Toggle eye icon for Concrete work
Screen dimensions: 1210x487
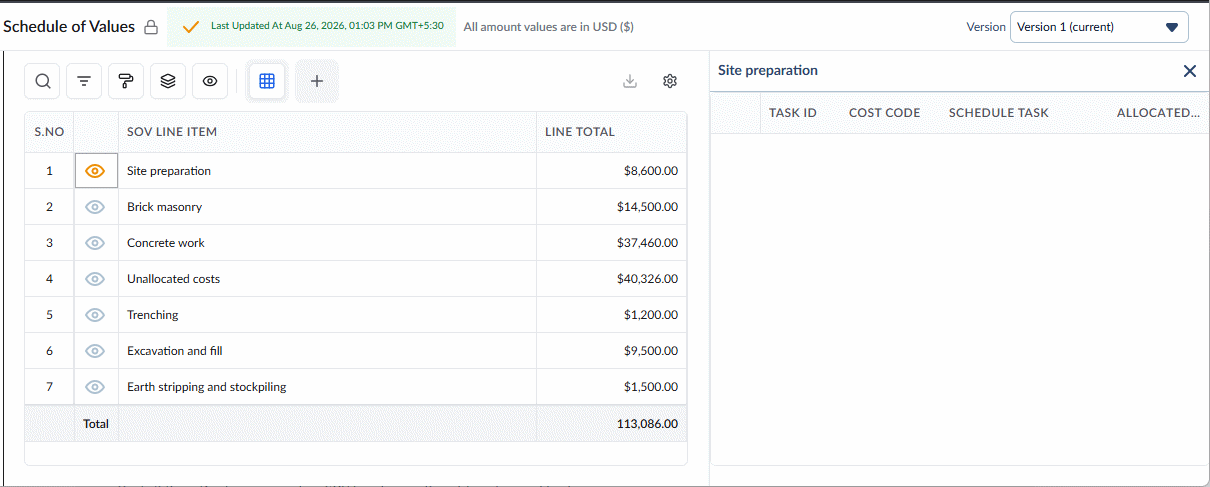pyautogui.click(x=96, y=243)
